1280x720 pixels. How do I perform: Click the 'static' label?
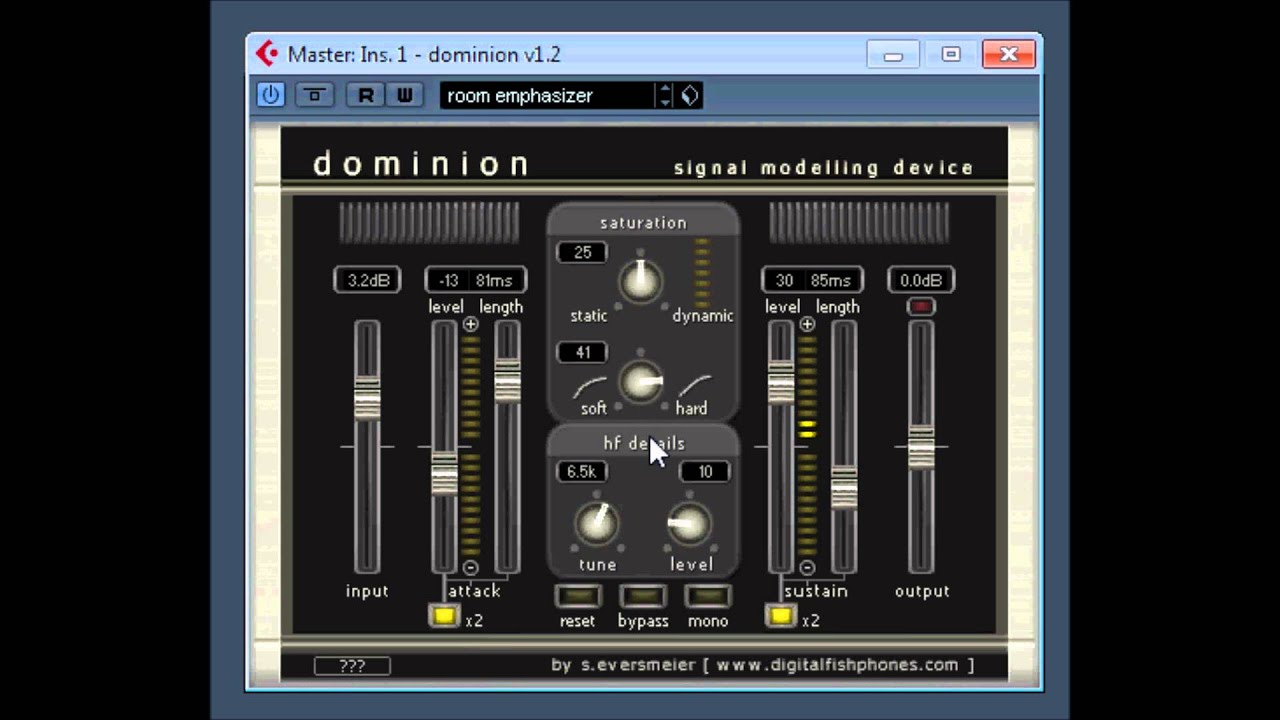(589, 316)
